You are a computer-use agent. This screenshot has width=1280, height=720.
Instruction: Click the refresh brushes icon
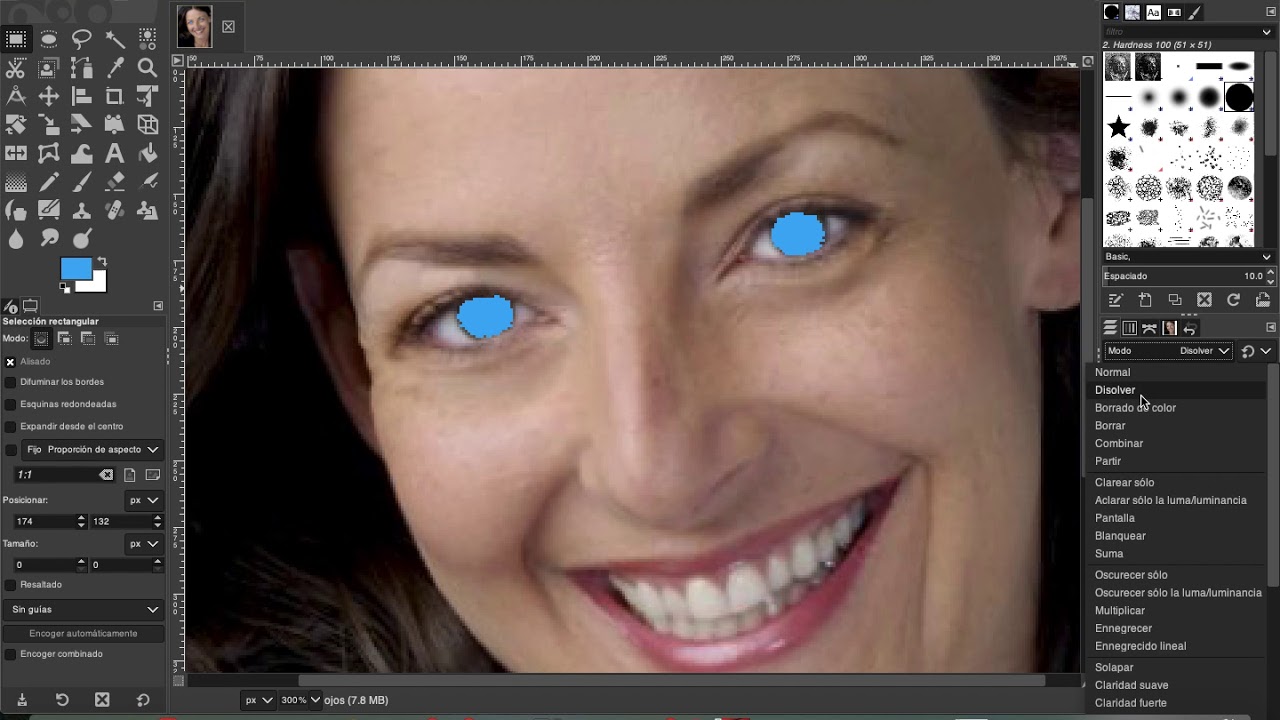(x=1233, y=300)
